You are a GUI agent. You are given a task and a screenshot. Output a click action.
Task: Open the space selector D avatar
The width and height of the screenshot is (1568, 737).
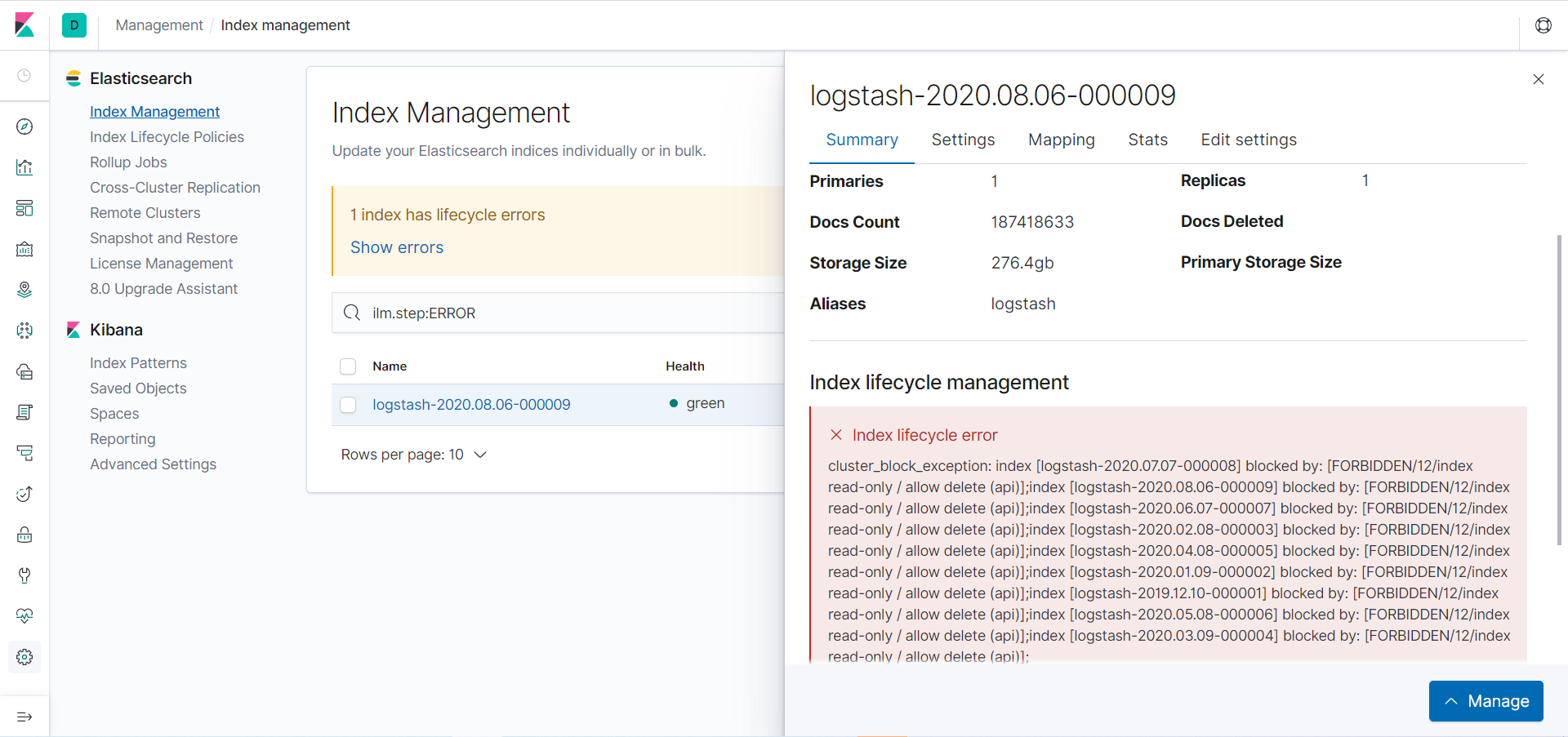pyautogui.click(x=74, y=25)
